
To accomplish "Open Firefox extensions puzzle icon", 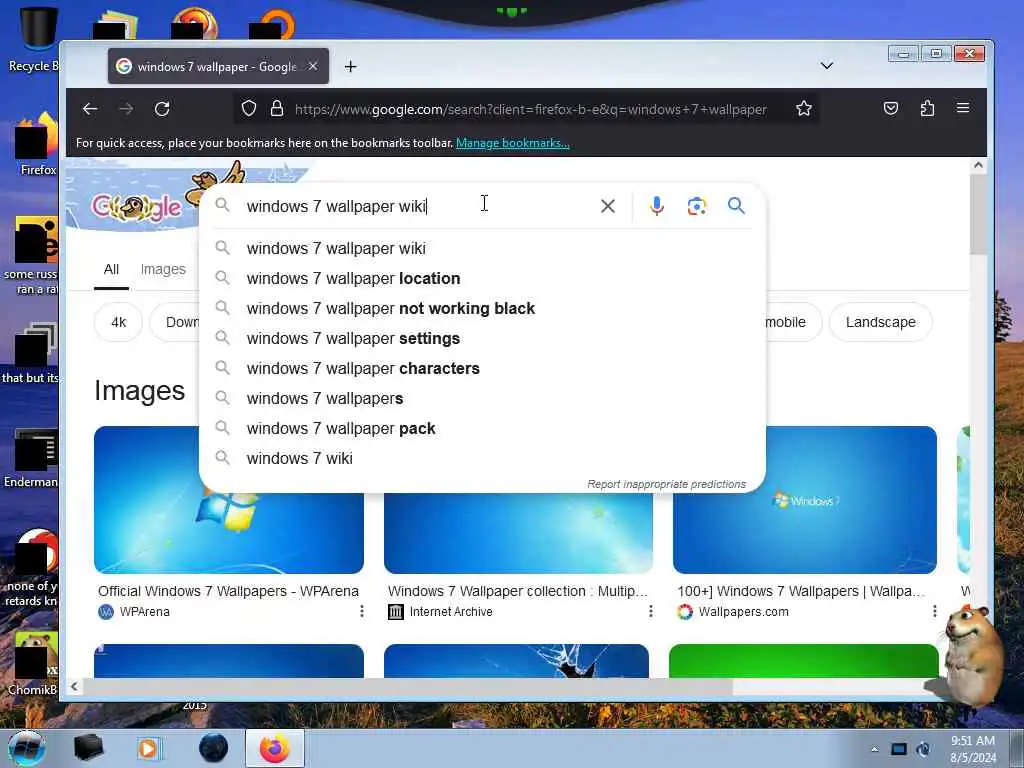I will [x=927, y=108].
